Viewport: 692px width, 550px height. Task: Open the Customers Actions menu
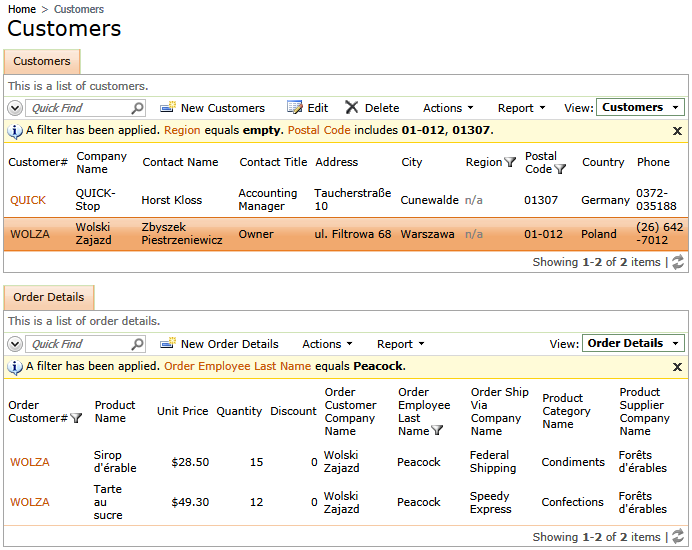point(448,108)
